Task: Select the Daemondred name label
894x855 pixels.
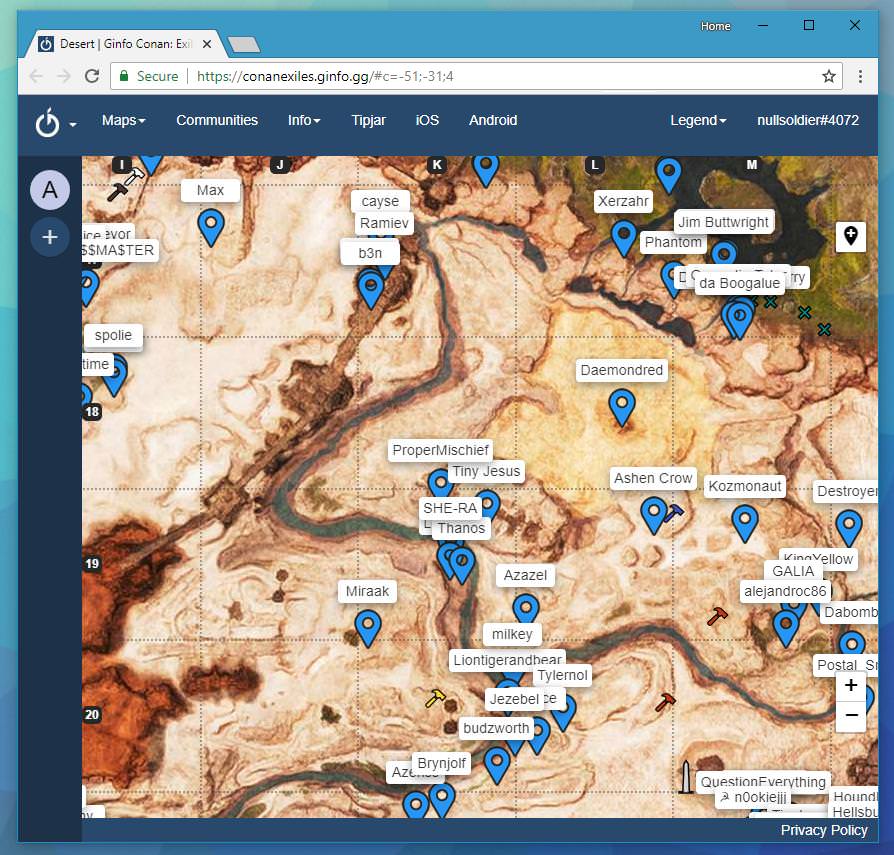Action: [x=621, y=370]
